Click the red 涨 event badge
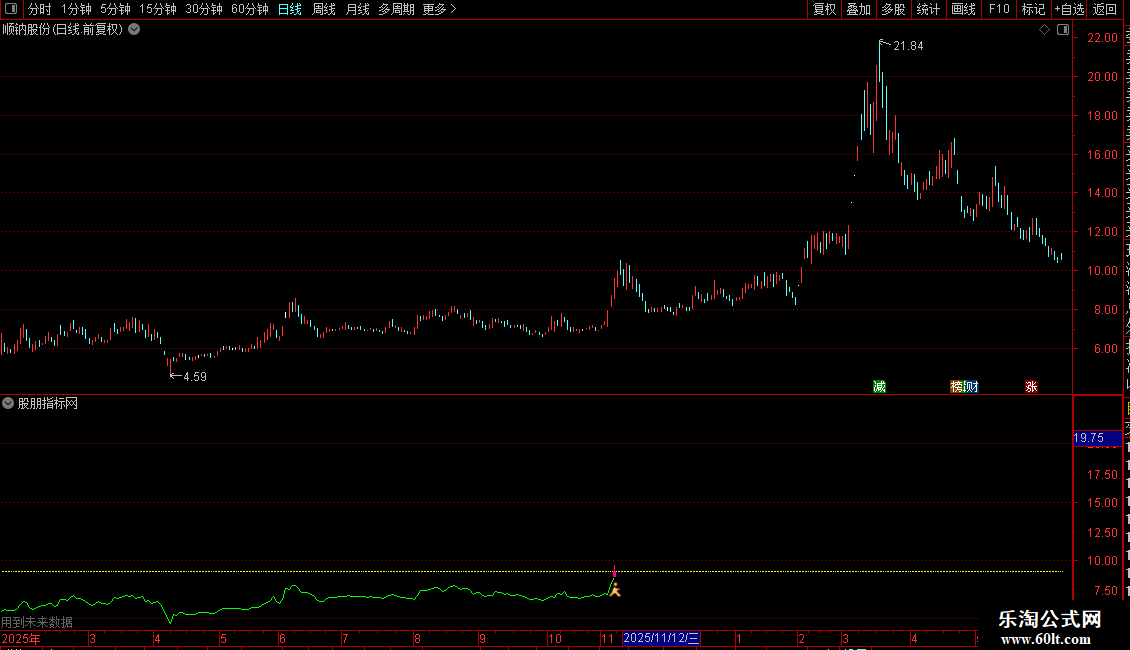Screen dimensions: 1130x650 coord(1031,387)
